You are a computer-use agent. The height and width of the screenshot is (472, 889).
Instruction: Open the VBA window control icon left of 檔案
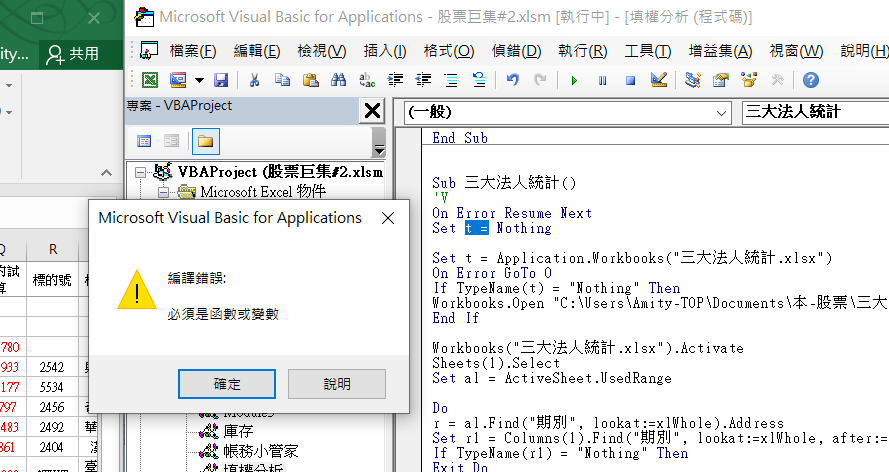(x=149, y=50)
